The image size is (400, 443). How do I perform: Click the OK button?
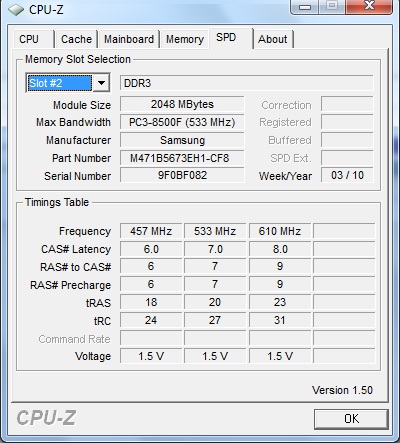351,419
